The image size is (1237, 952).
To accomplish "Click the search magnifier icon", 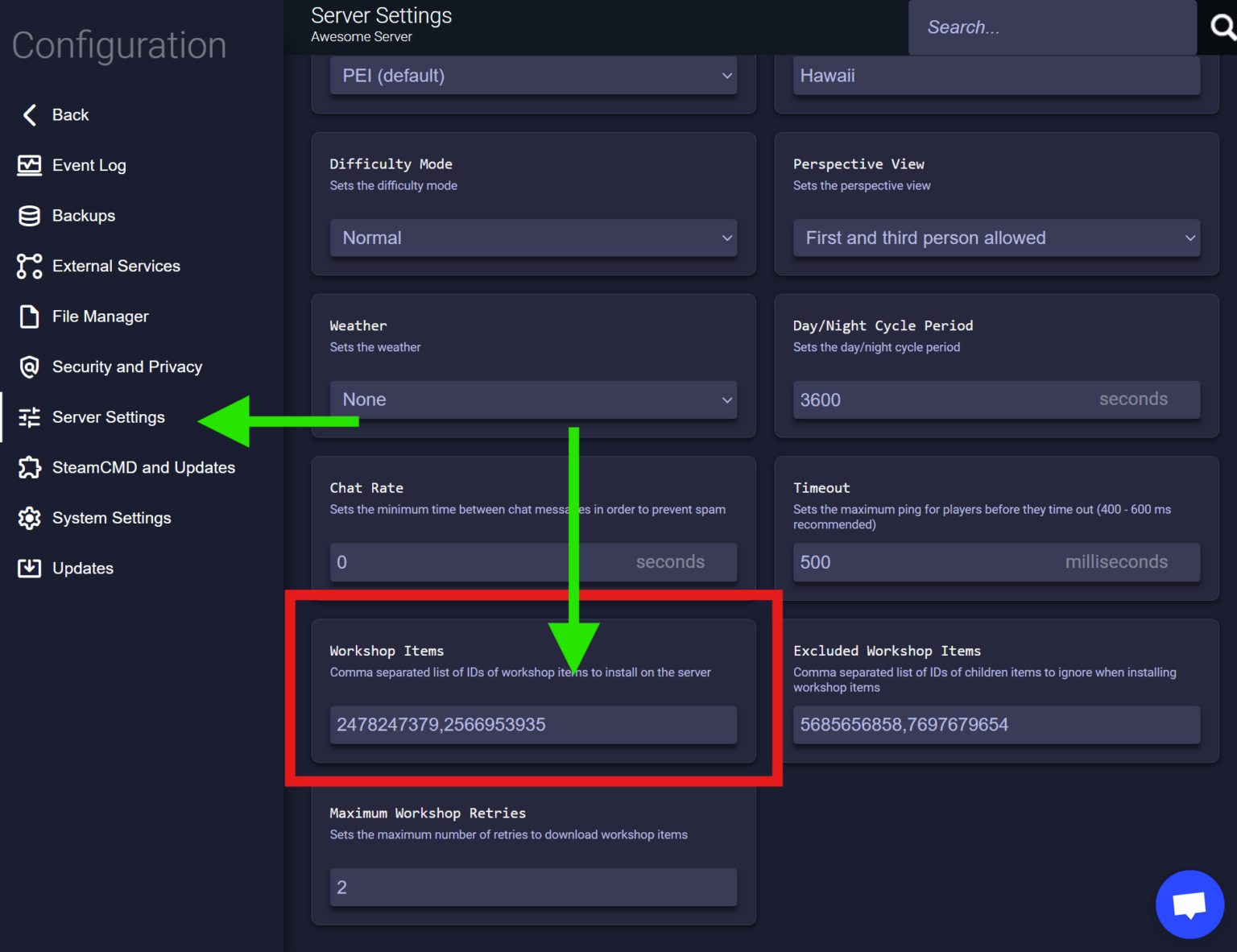I will (1221, 27).
